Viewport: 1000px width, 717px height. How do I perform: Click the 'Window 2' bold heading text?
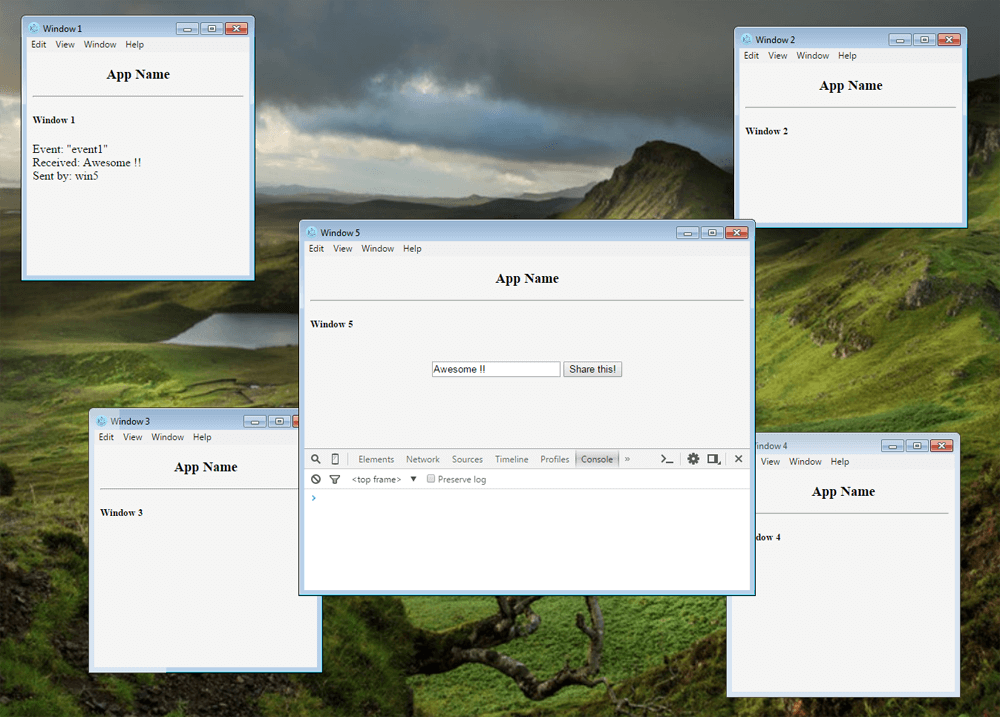point(767,131)
